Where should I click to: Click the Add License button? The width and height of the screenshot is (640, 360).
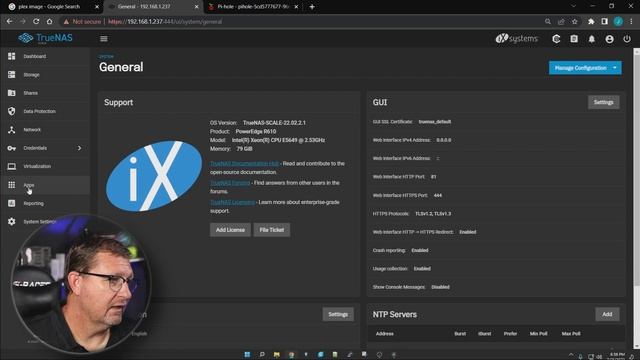pos(230,230)
